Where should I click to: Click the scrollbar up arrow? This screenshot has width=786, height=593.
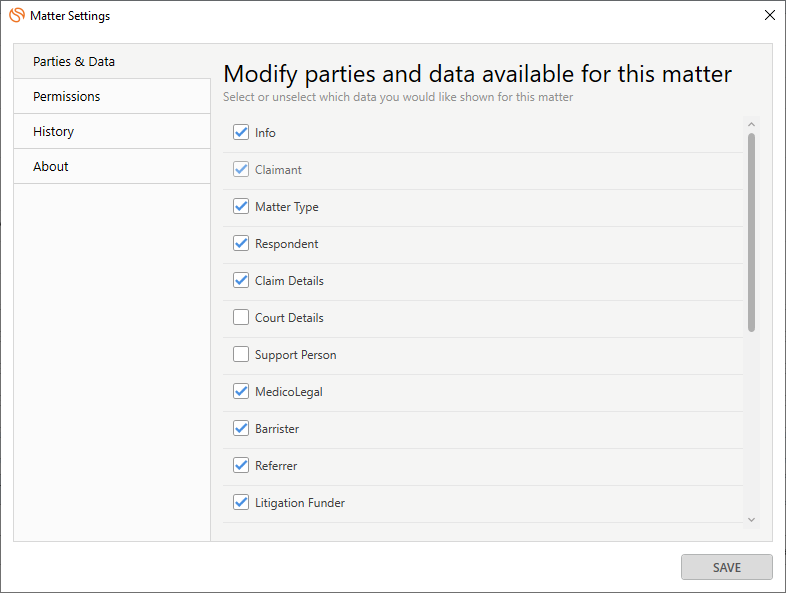click(x=751, y=124)
